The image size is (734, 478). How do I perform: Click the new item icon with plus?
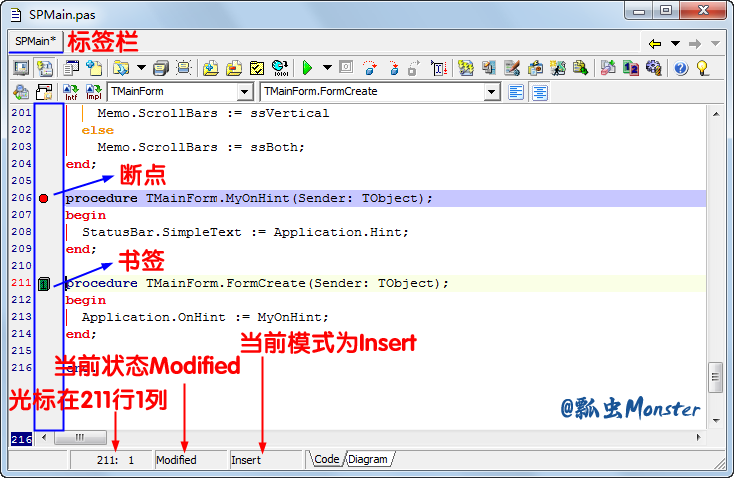(x=94, y=68)
